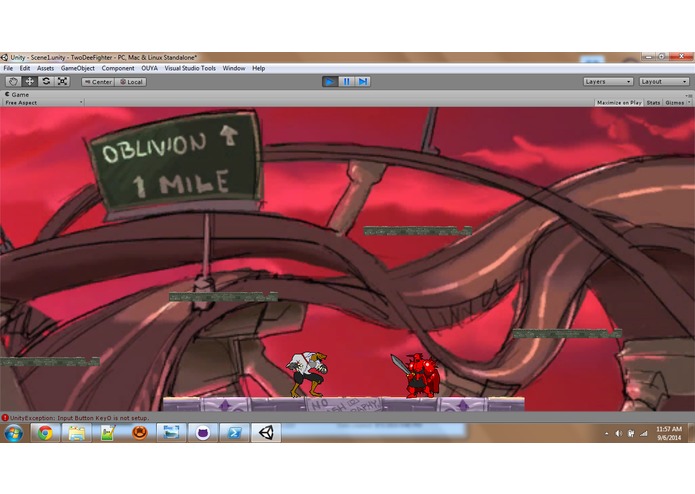Toggle Maximize on Play
Image resolution: width=695 pixels, height=494 pixels.
tap(619, 103)
